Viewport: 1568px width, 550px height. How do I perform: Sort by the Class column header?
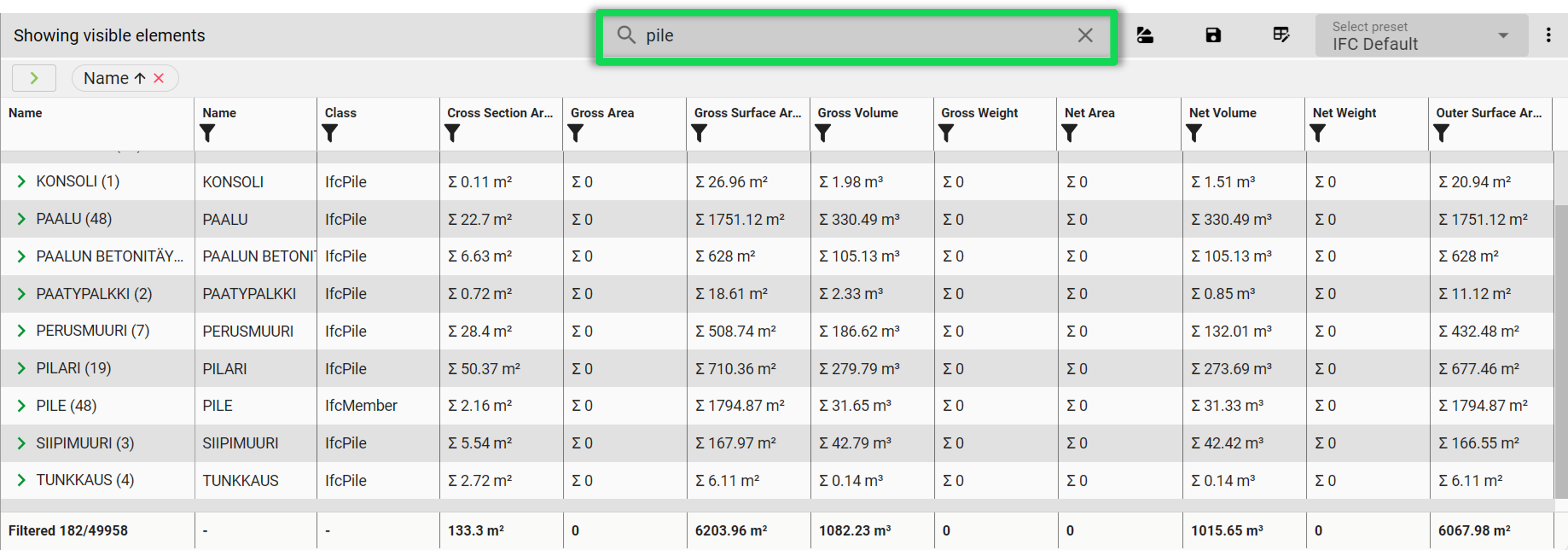point(340,113)
